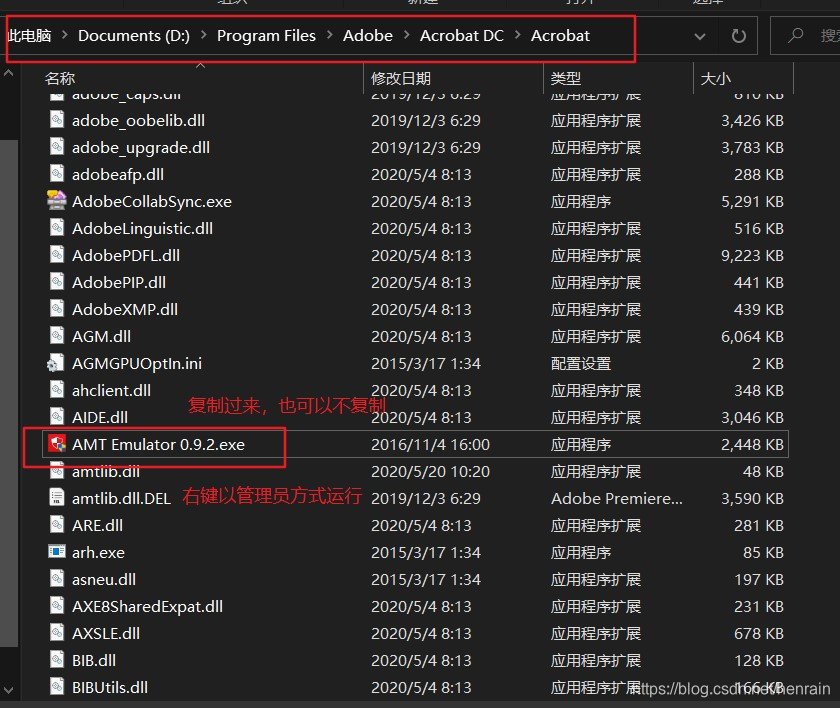Image resolution: width=840 pixels, height=708 pixels.
Task: Select the file named AXE8SharedExpat.dll
Action: 147,606
